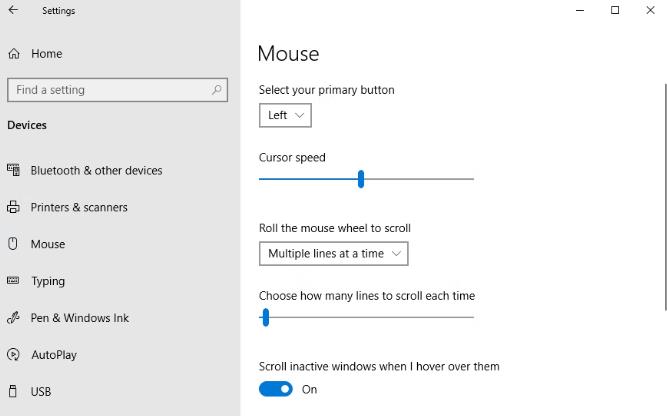Turn off Scroll inactive windows toggle
The width and height of the screenshot is (667, 416).
[276, 389]
